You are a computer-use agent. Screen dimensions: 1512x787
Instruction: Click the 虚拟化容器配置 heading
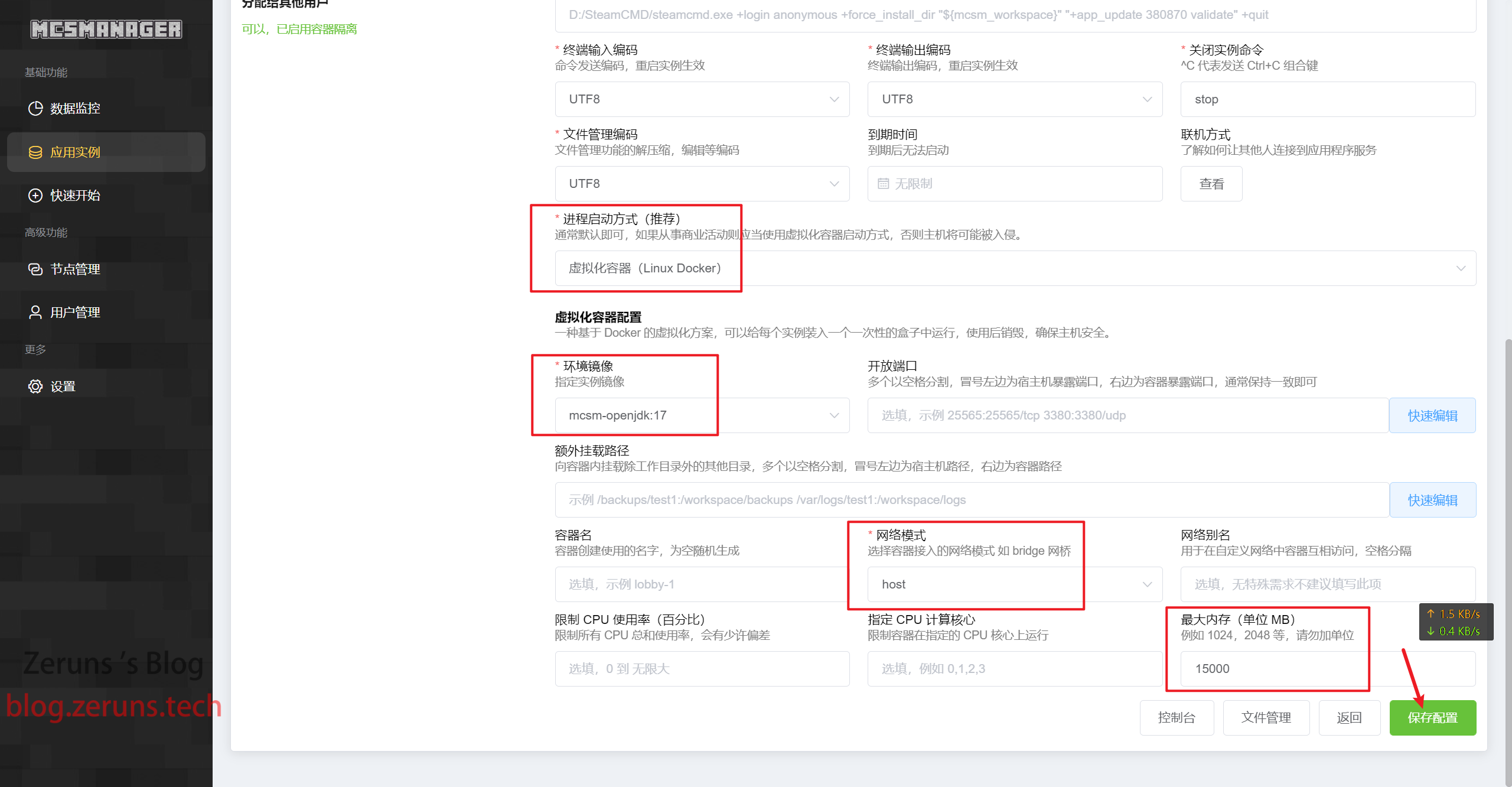[x=598, y=317]
